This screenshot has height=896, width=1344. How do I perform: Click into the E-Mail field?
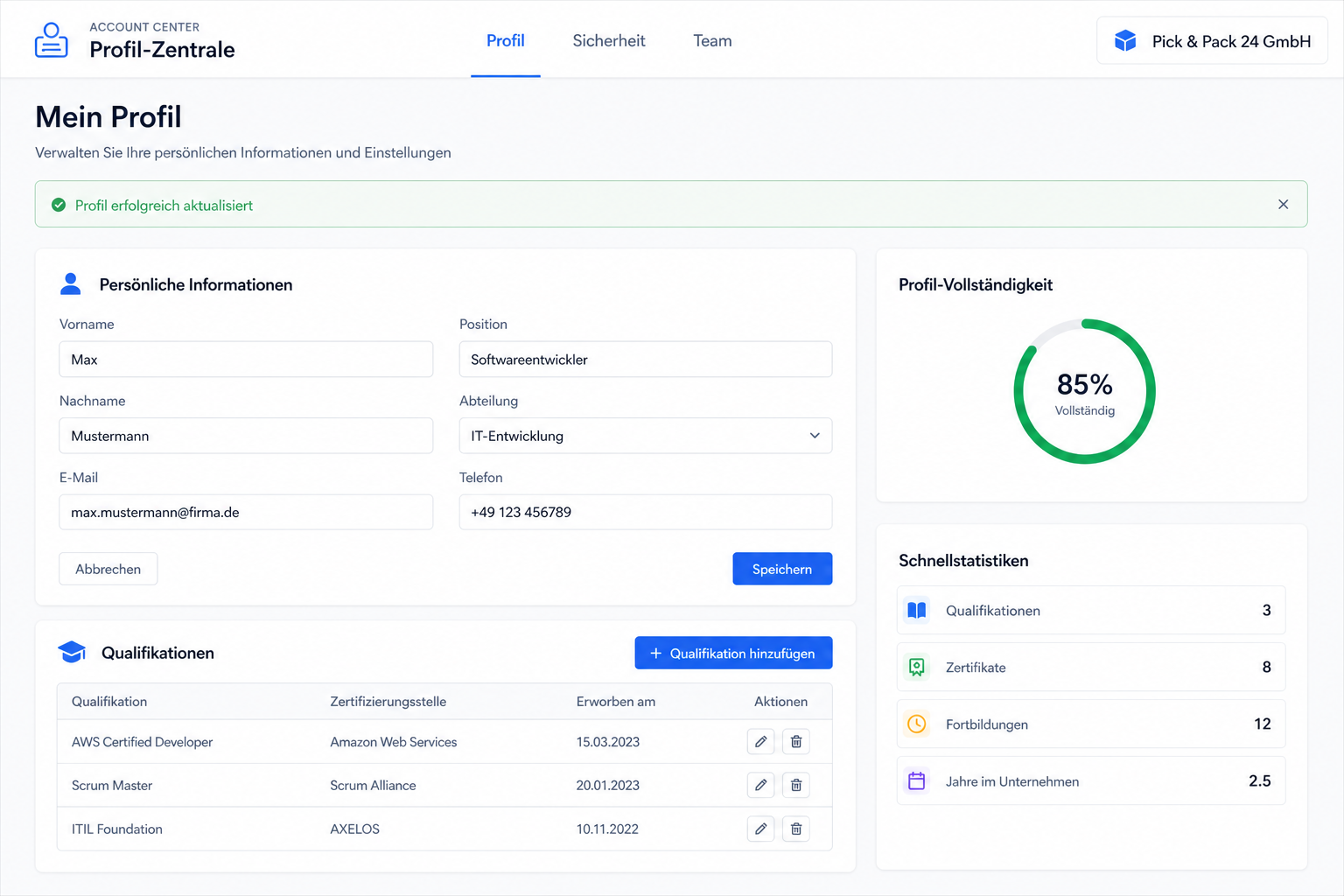[x=246, y=512]
